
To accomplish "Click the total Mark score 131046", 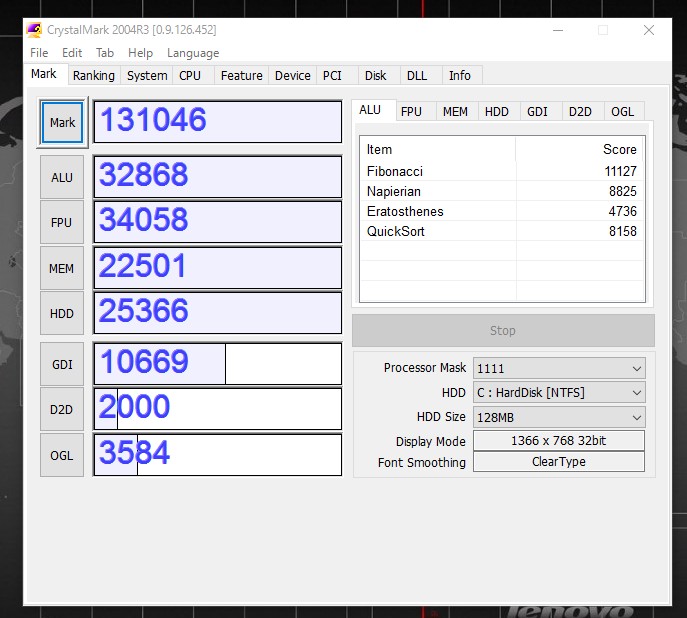I will tap(218, 122).
